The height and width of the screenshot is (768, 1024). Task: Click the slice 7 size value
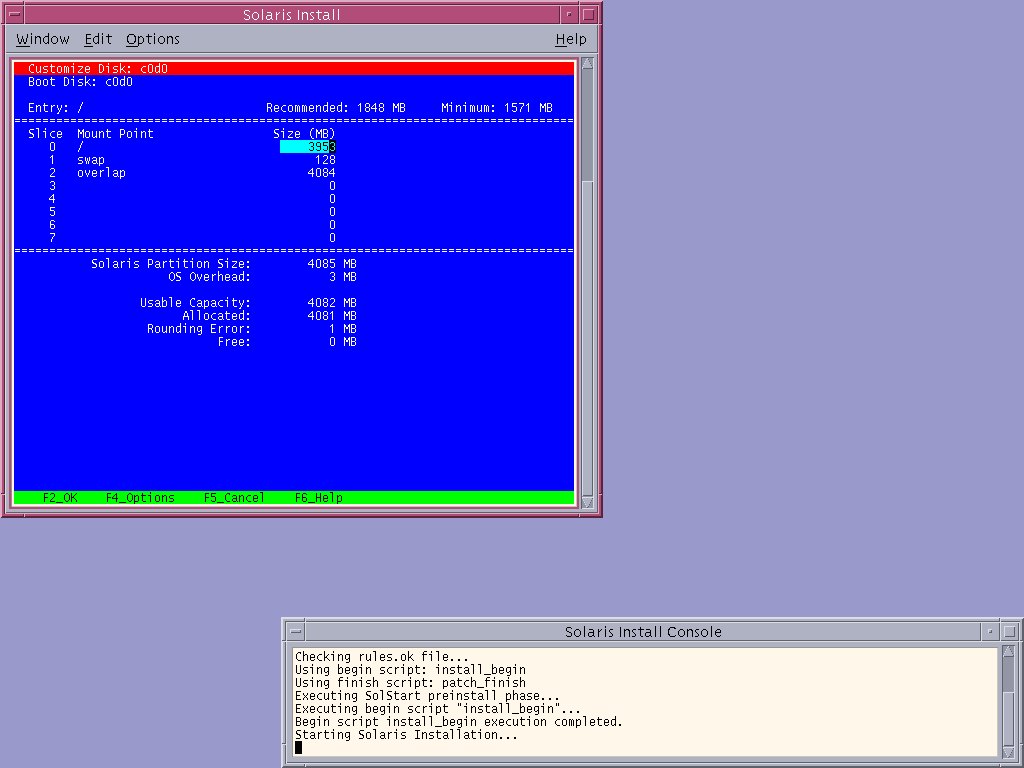tap(332, 238)
